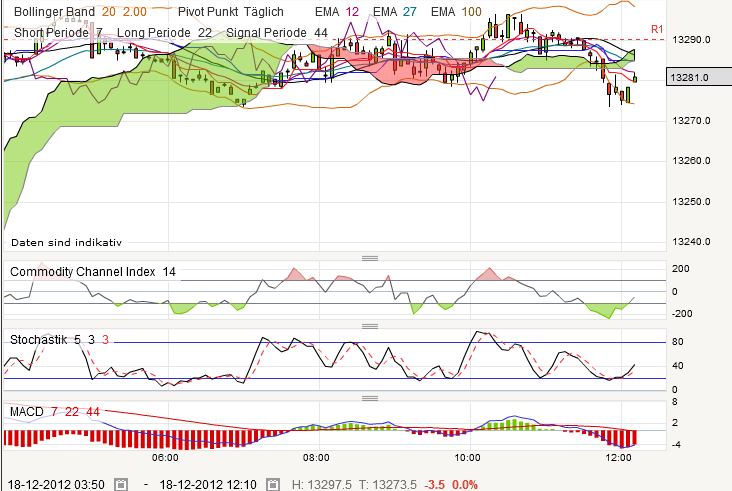Click the Bollinger Band indicator label
Viewport: 732px width, 491px height.
point(54,12)
